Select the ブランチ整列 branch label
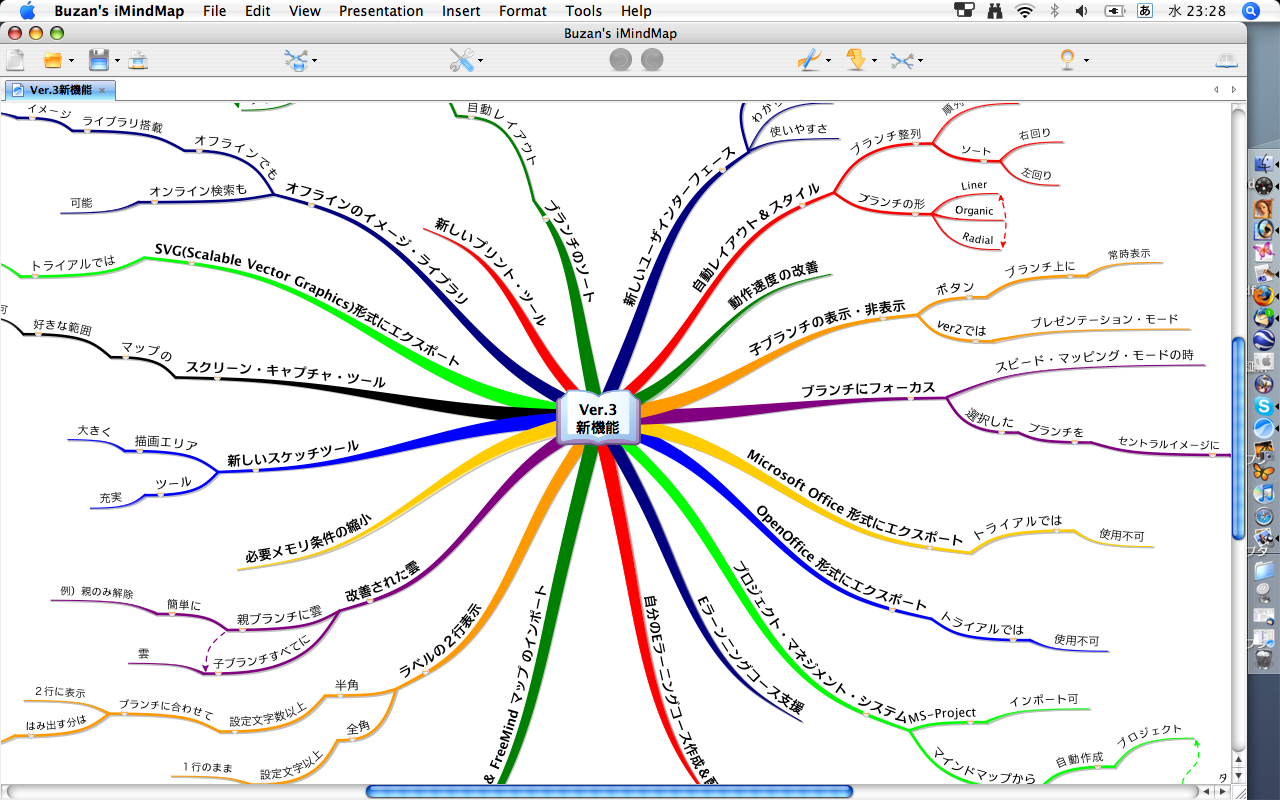Viewport: 1280px width, 800px height. (x=886, y=142)
